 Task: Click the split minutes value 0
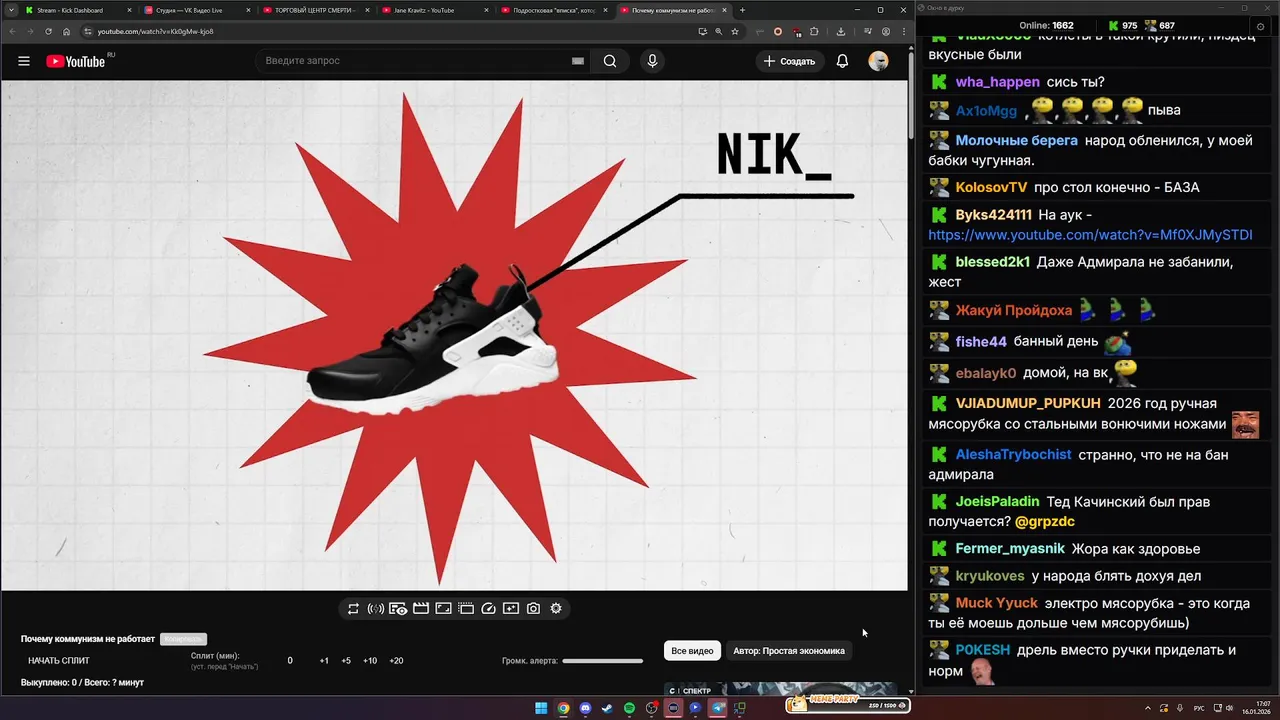click(290, 661)
